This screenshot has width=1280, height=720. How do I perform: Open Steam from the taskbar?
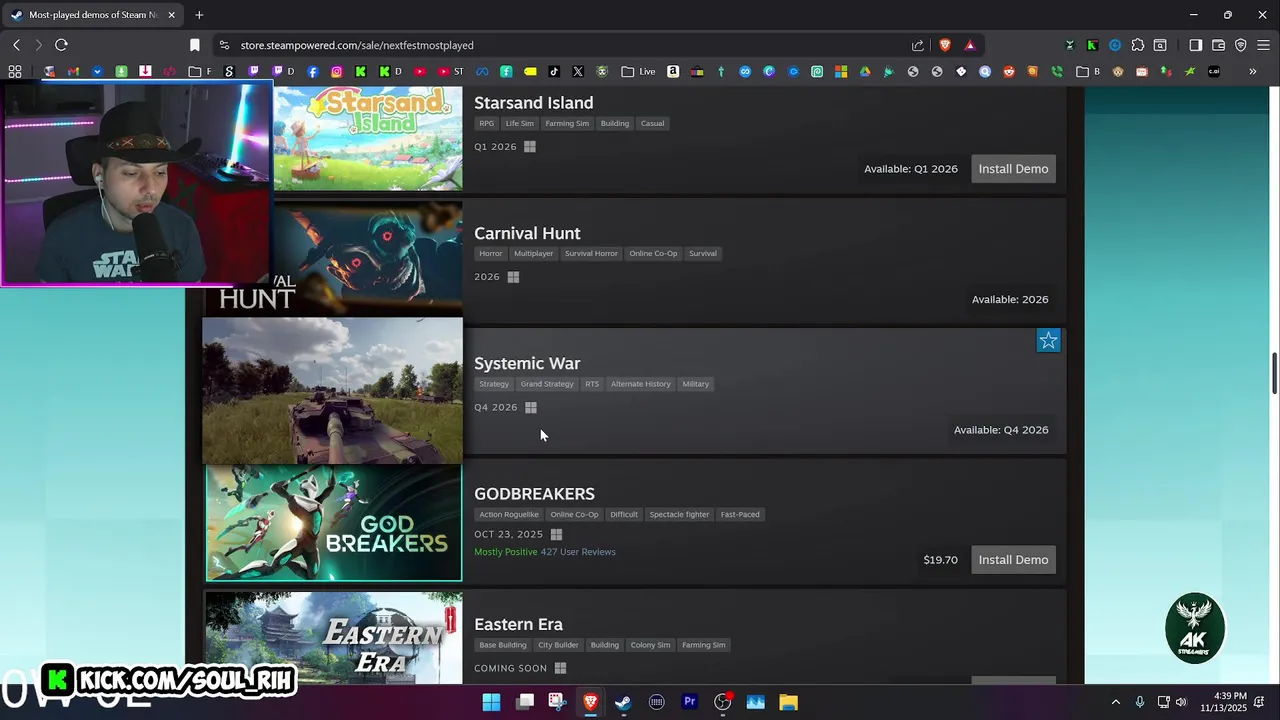click(623, 702)
